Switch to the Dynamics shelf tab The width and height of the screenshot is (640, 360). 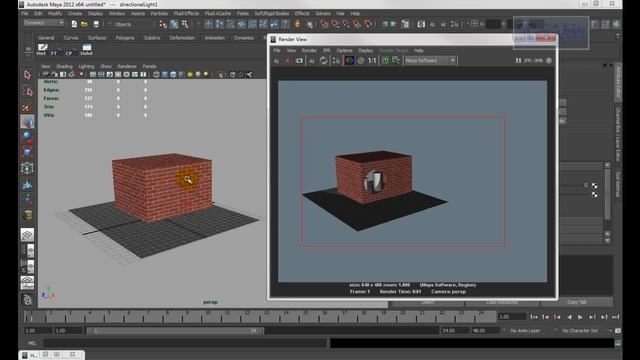tap(244, 38)
